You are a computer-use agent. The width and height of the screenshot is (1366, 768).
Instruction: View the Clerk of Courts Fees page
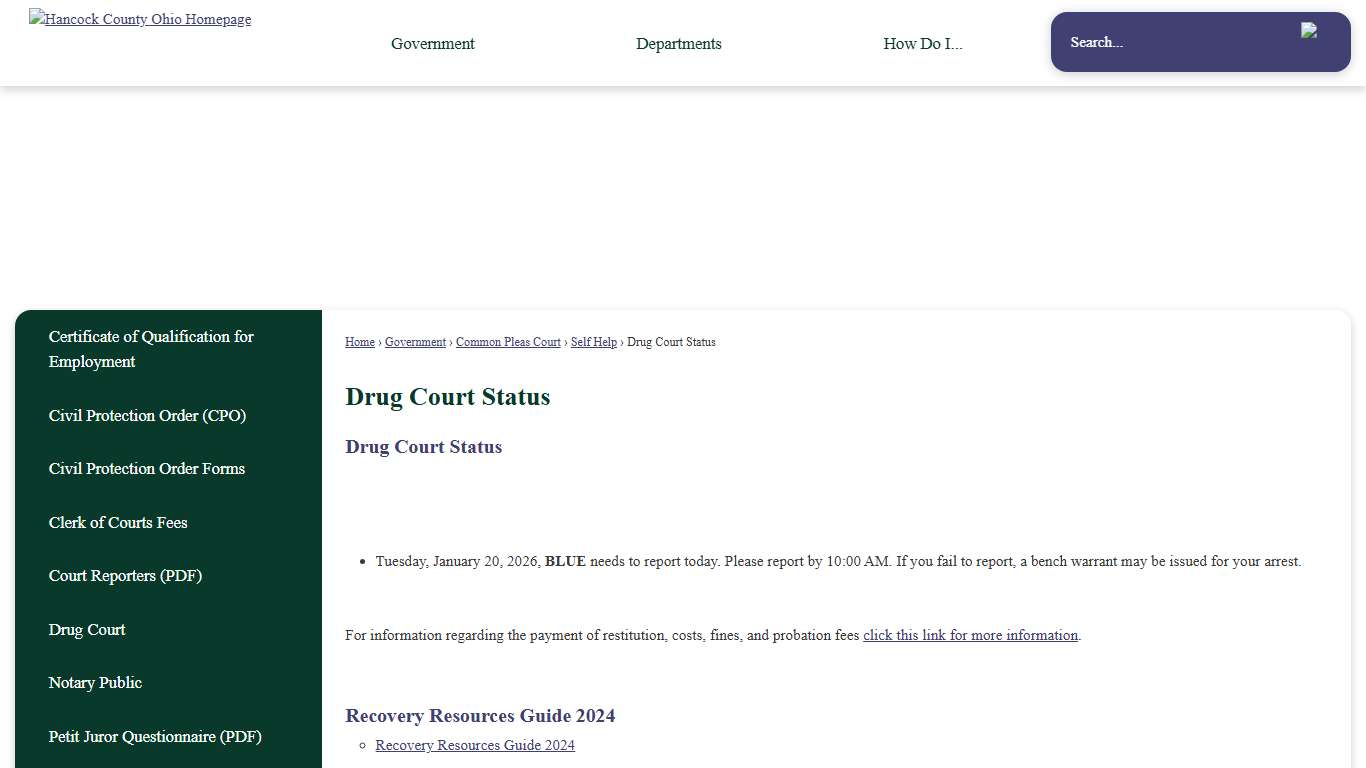(118, 523)
